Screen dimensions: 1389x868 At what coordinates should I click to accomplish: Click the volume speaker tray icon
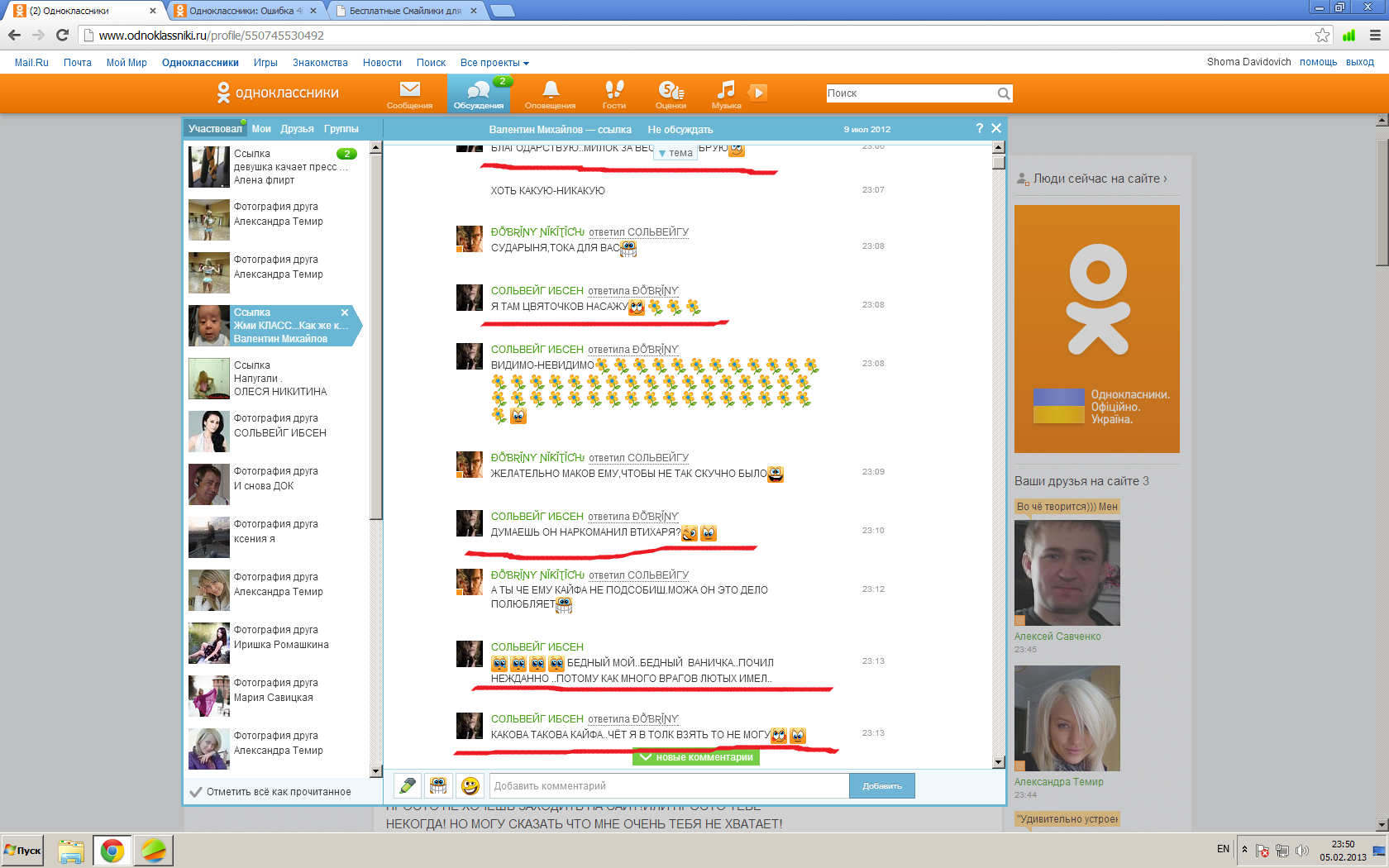click(x=1302, y=851)
